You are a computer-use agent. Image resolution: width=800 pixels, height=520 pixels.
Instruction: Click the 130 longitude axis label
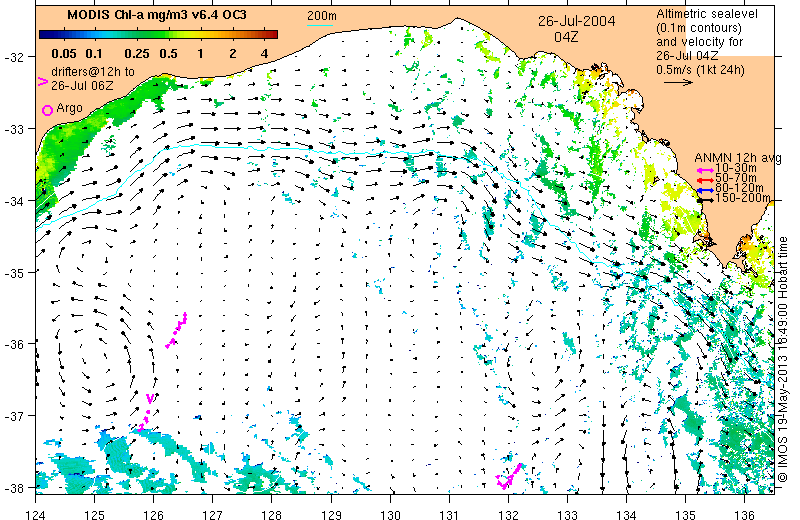point(390,514)
